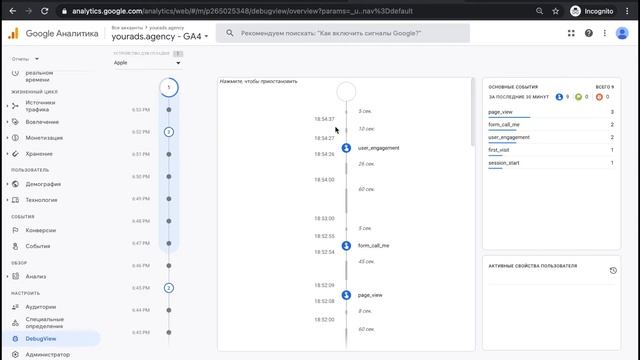
Task: Open События in the sidebar
Action: pos(38,246)
